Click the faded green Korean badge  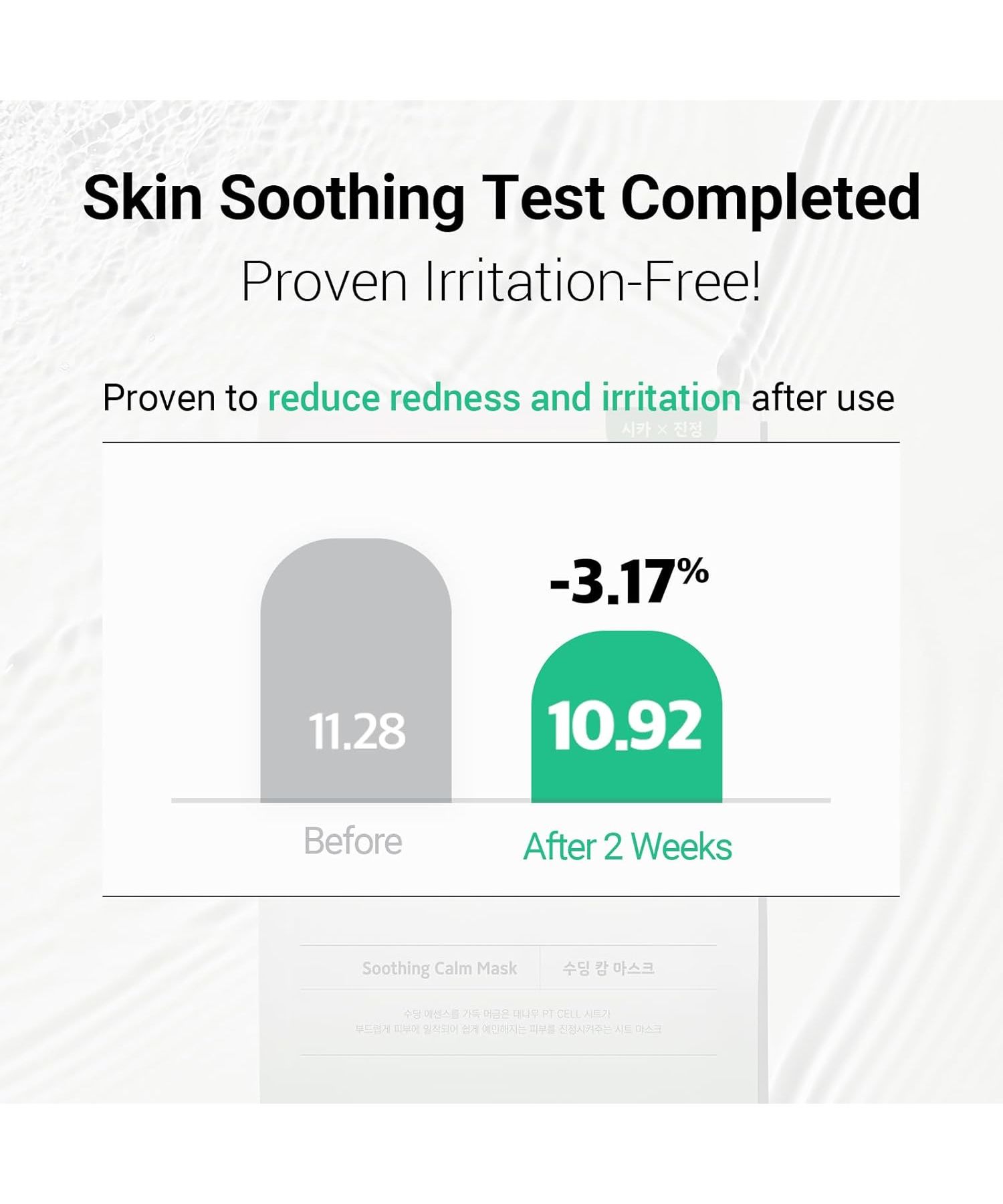click(x=661, y=429)
